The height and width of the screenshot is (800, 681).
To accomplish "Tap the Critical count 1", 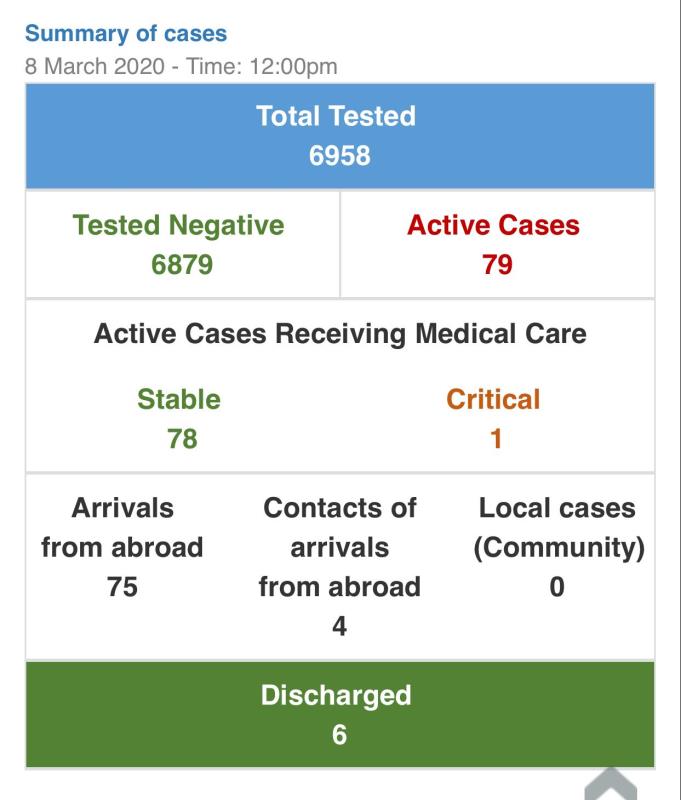I will [x=496, y=439].
